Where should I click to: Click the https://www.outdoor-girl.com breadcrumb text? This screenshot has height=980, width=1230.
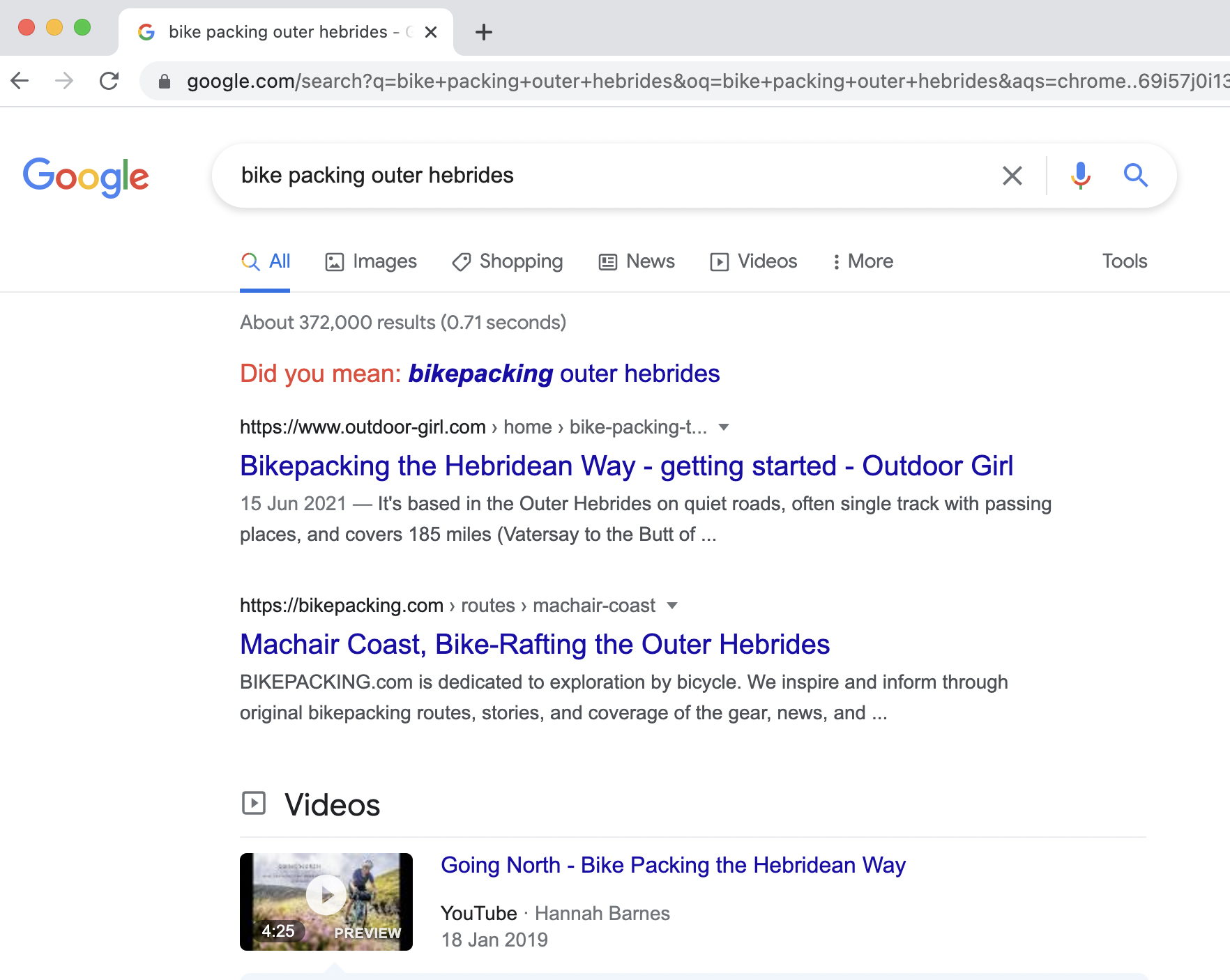(363, 427)
